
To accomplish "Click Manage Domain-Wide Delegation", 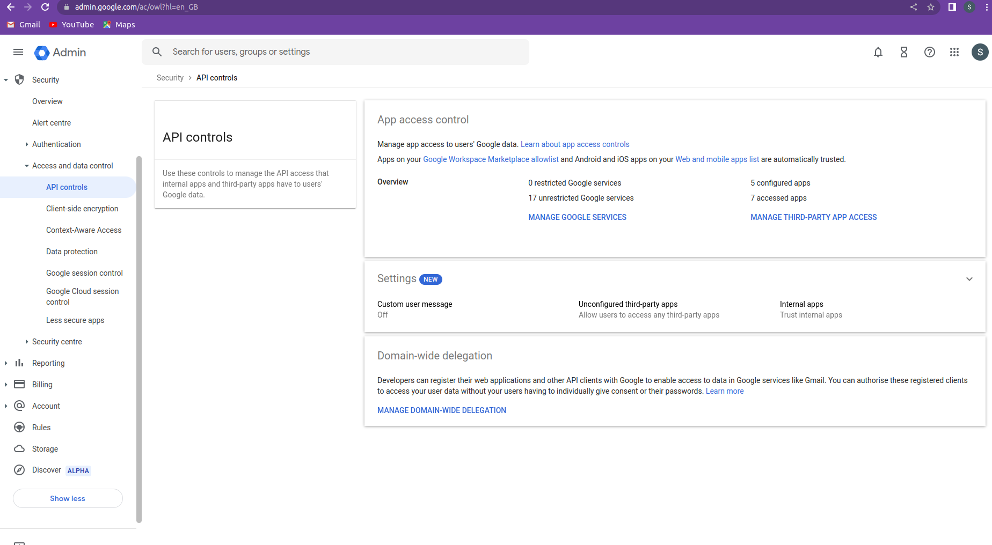I will (x=442, y=410).
